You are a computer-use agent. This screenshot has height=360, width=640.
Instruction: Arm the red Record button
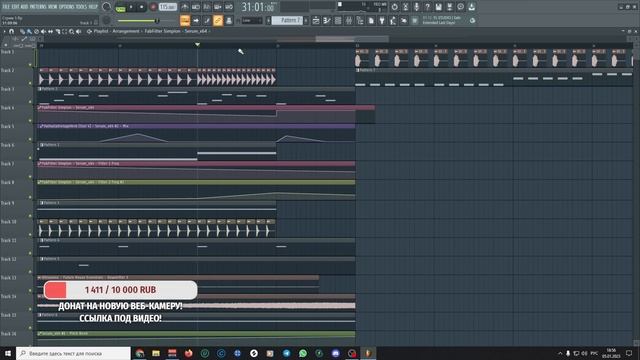(153, 7)
